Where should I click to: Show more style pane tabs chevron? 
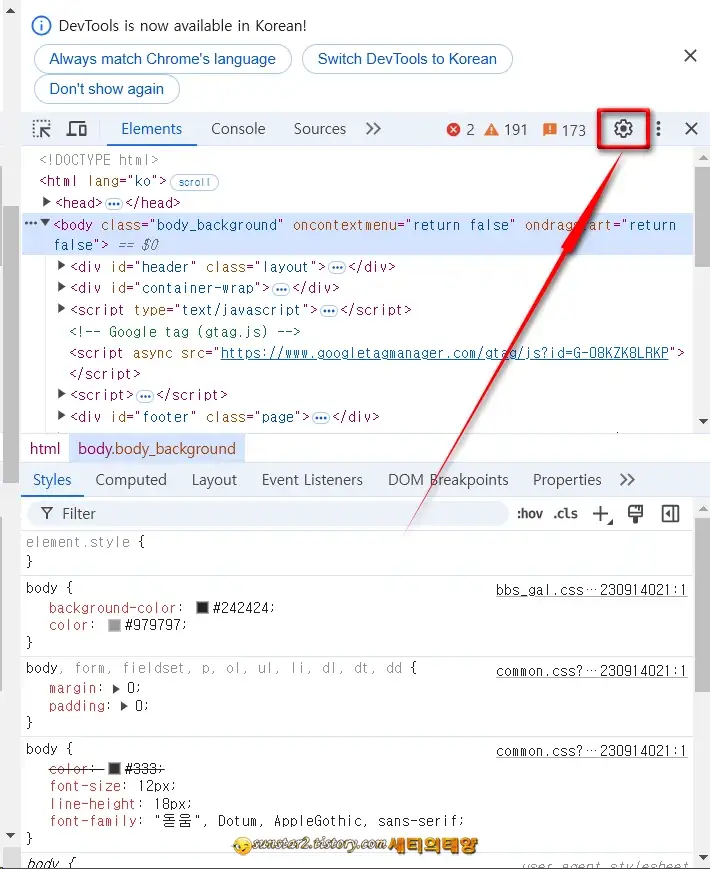[627, 480]
